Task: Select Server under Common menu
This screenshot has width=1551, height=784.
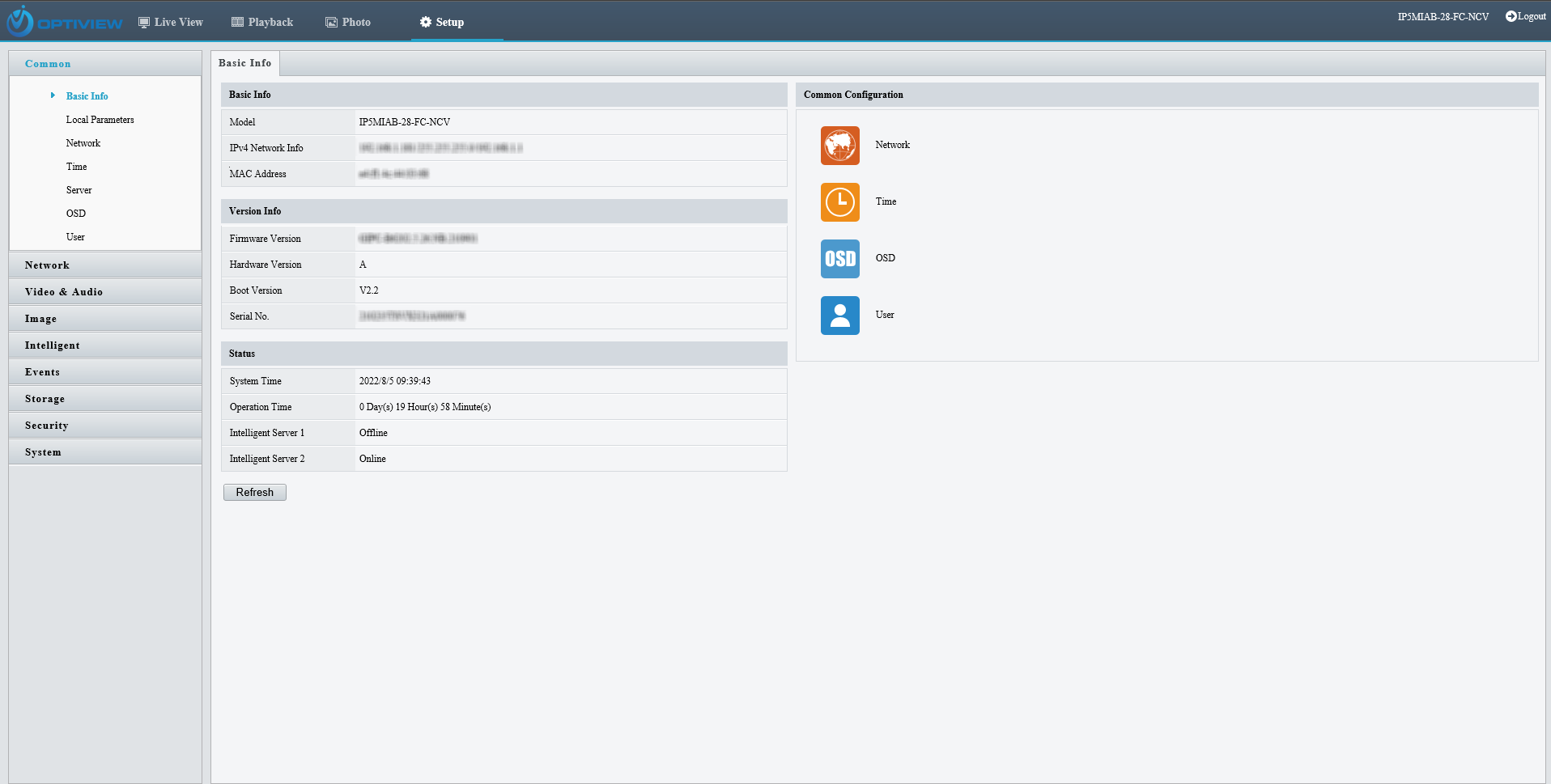Action: coord(79,190)
